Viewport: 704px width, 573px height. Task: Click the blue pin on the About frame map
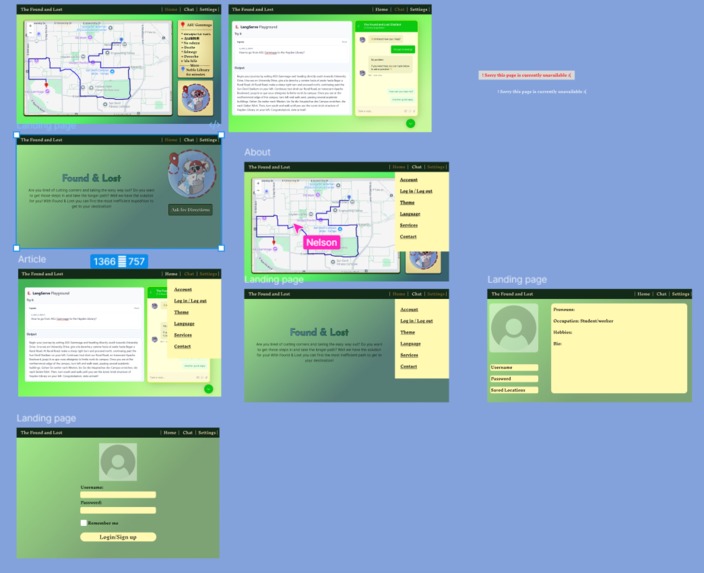coord(349,197)
